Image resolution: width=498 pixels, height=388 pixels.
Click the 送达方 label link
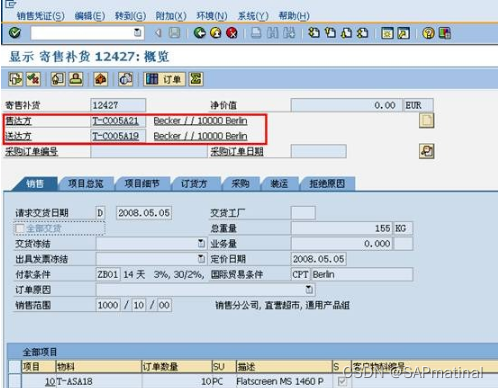tap(18, 136)
